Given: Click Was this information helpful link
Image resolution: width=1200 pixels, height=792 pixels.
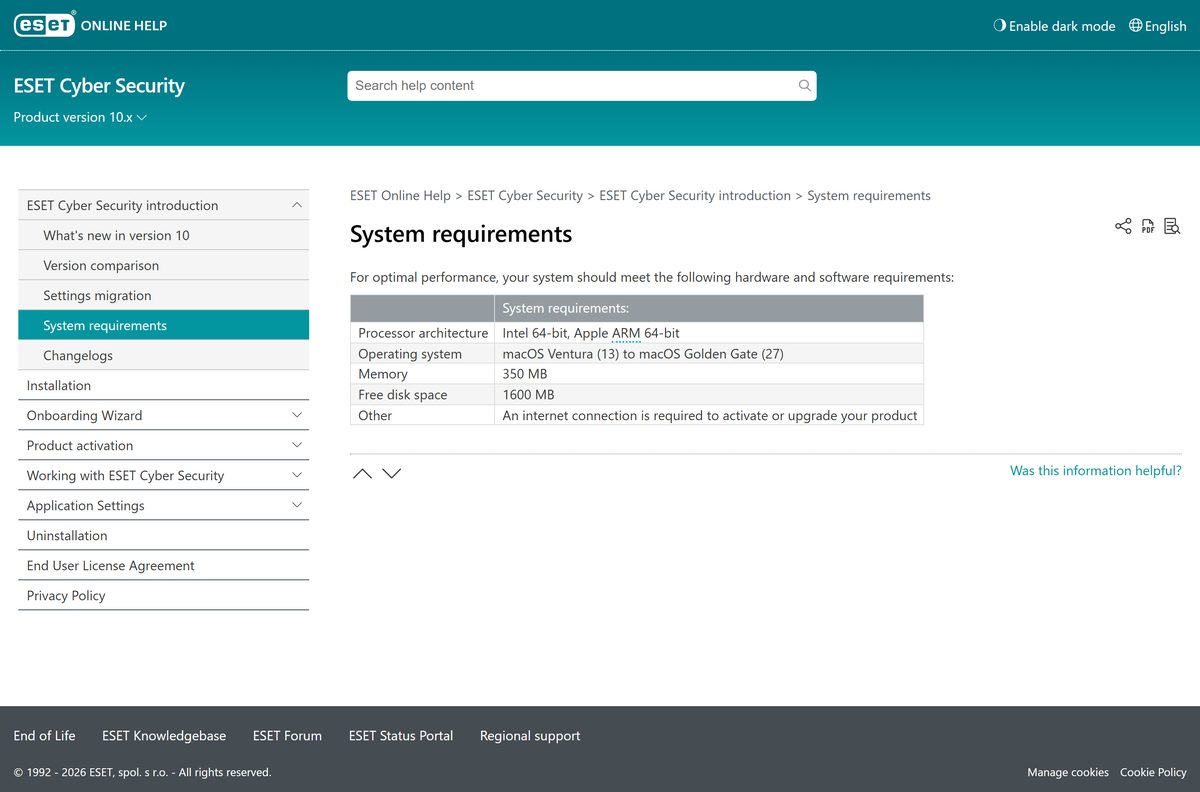Looking at the screenshot, I should tap(1096, 471).
